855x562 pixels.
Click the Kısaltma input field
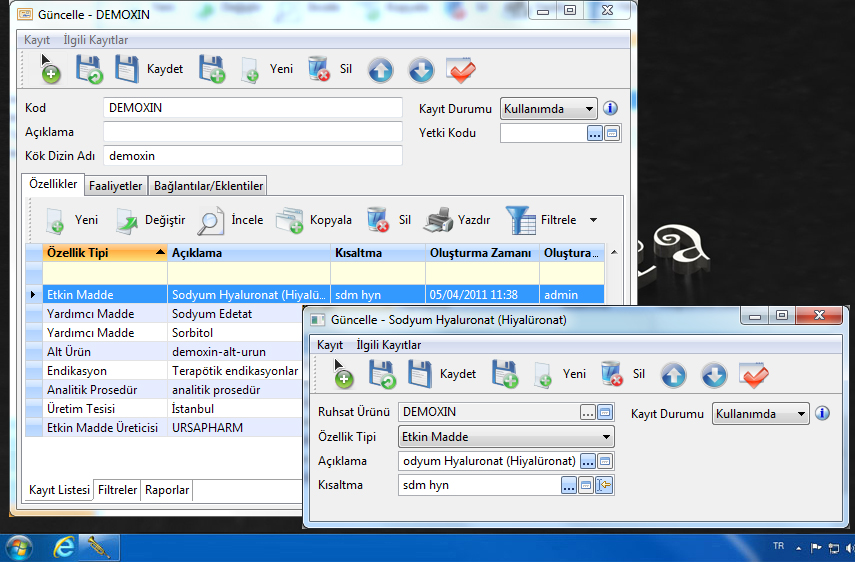tap(477, 485)
